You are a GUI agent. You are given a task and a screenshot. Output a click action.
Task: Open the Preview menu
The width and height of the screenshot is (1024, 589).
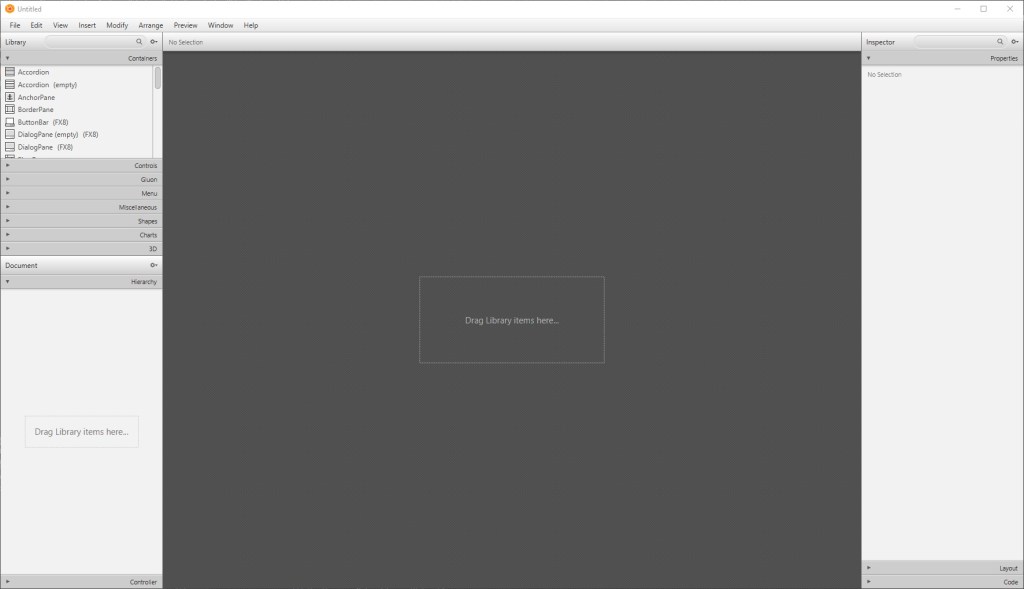185,25
